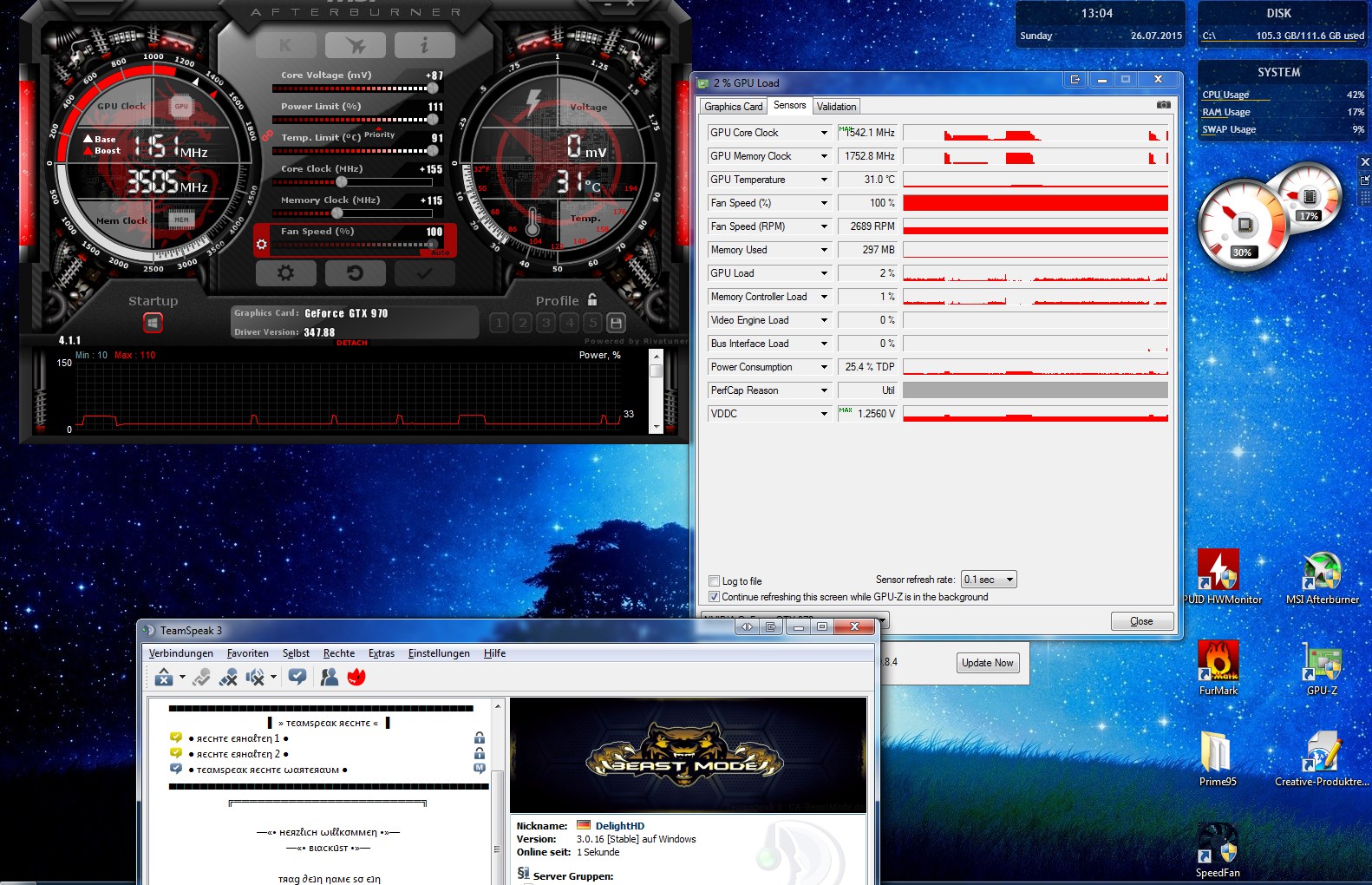The height and width of the screenshot is (885, 1372).
Task: Click the Close button in GPU-Z
Action: (x=1142, y=621)
